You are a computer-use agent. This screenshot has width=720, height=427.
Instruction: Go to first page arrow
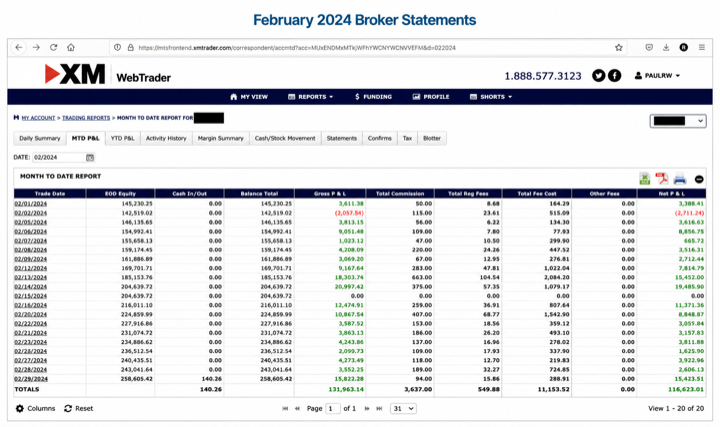(285, 408)
